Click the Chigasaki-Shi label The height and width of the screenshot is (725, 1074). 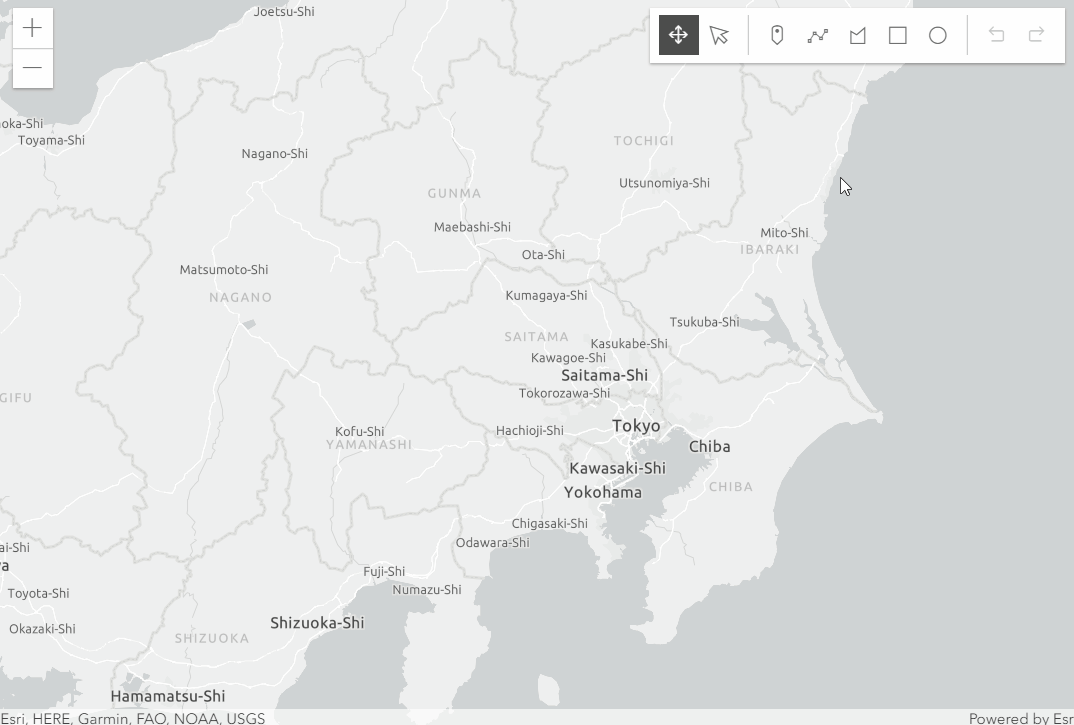point(549,524)
